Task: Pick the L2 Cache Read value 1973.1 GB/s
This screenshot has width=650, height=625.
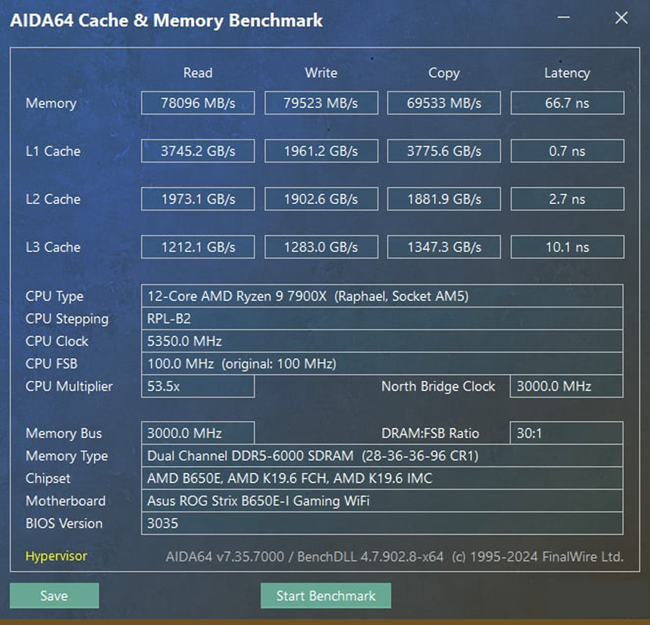Action: (198, 199)
